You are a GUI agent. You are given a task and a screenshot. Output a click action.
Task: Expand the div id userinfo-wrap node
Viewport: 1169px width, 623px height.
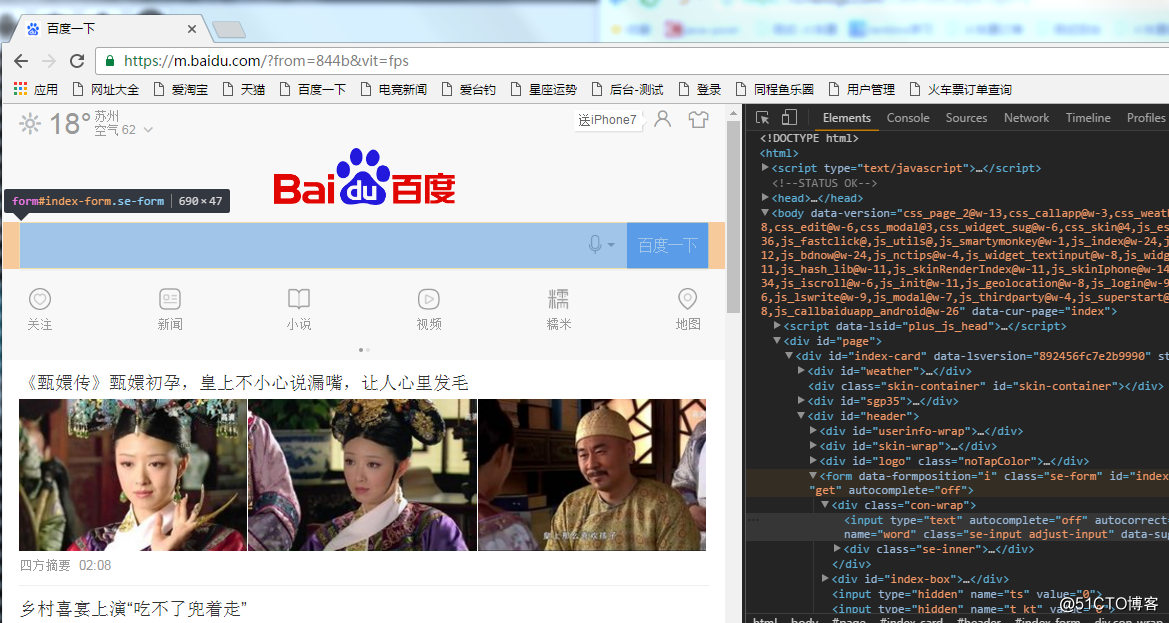click(813, 430)
